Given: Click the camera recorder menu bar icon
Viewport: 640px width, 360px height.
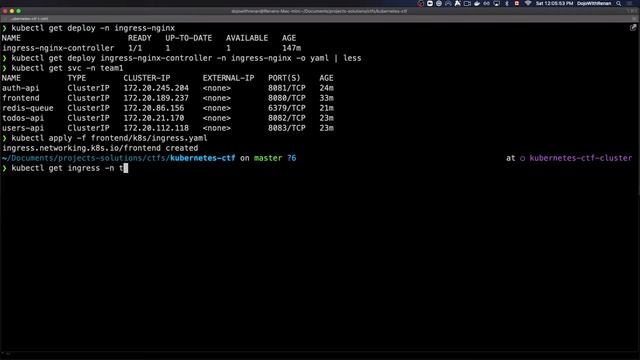Looking at the screenshot, I should click(467, 3).
